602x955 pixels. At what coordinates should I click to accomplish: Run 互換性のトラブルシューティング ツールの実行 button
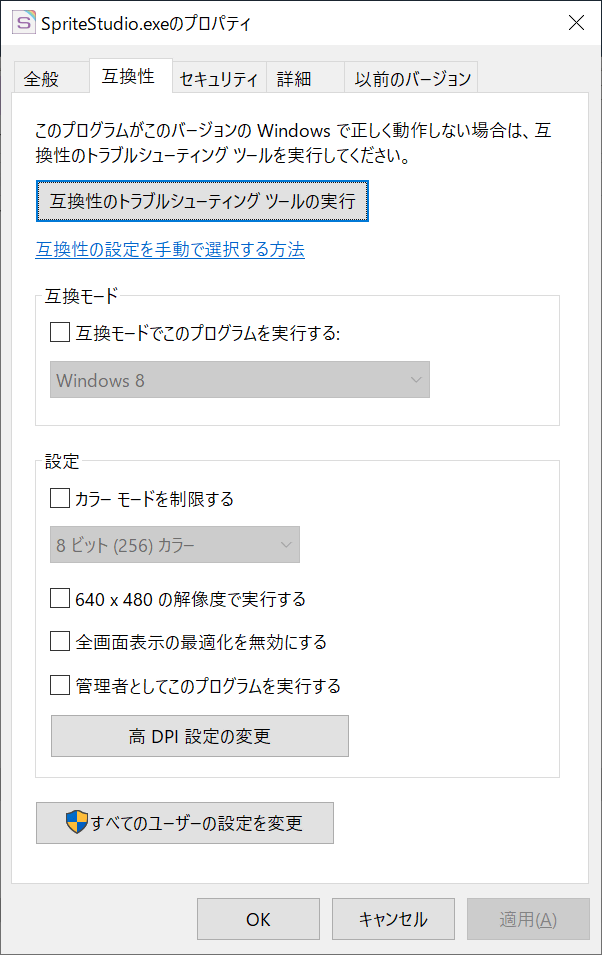tap(202, 201)
